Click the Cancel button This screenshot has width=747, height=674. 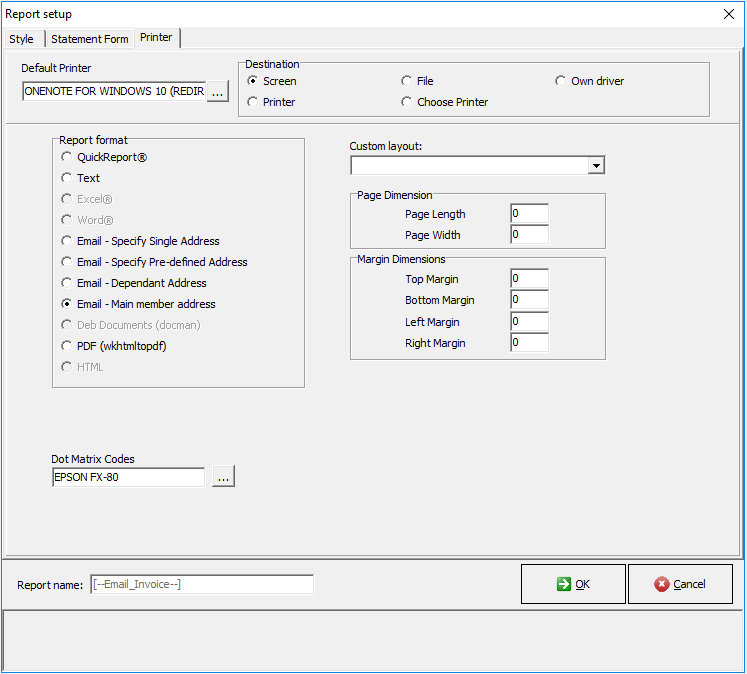[x=680, y=584]
